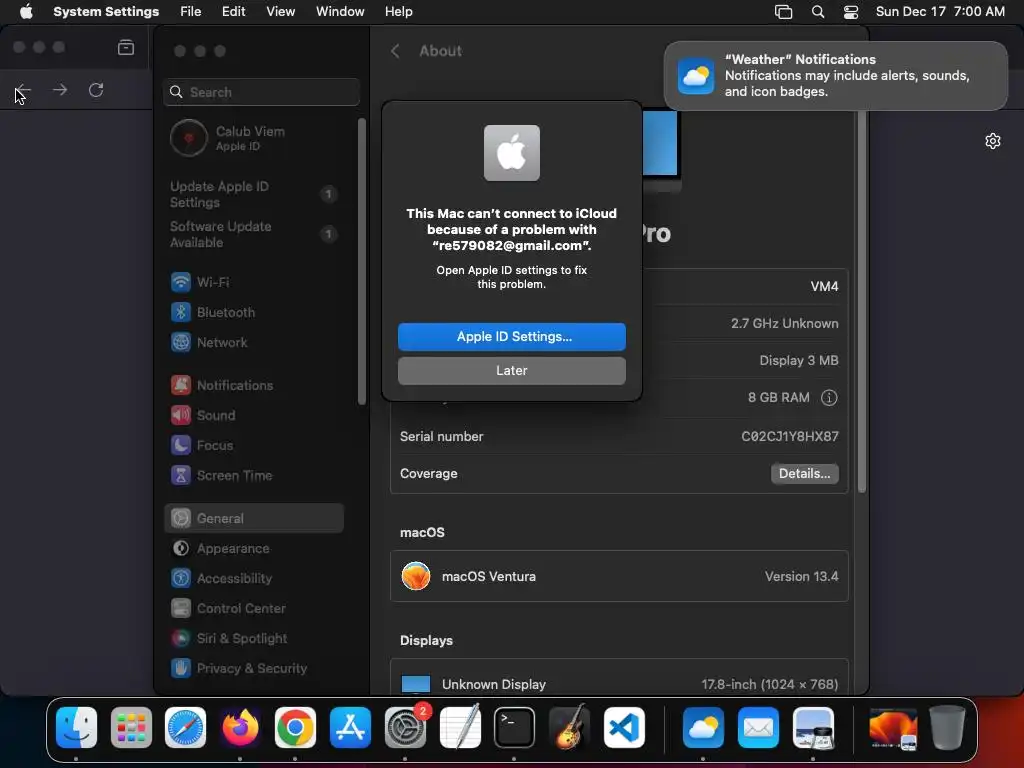Screen dimensions: 1024x768
Task: Open Privacy & Security settings
Action: [254, 669]
